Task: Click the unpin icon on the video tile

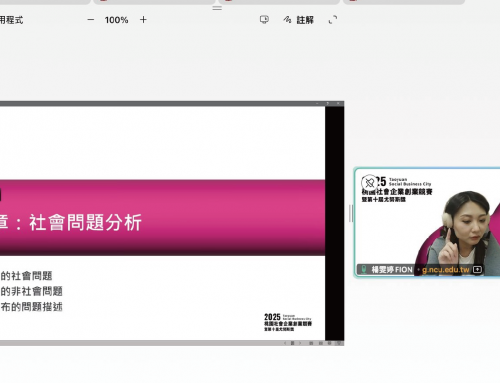Action: coord(369,183)
